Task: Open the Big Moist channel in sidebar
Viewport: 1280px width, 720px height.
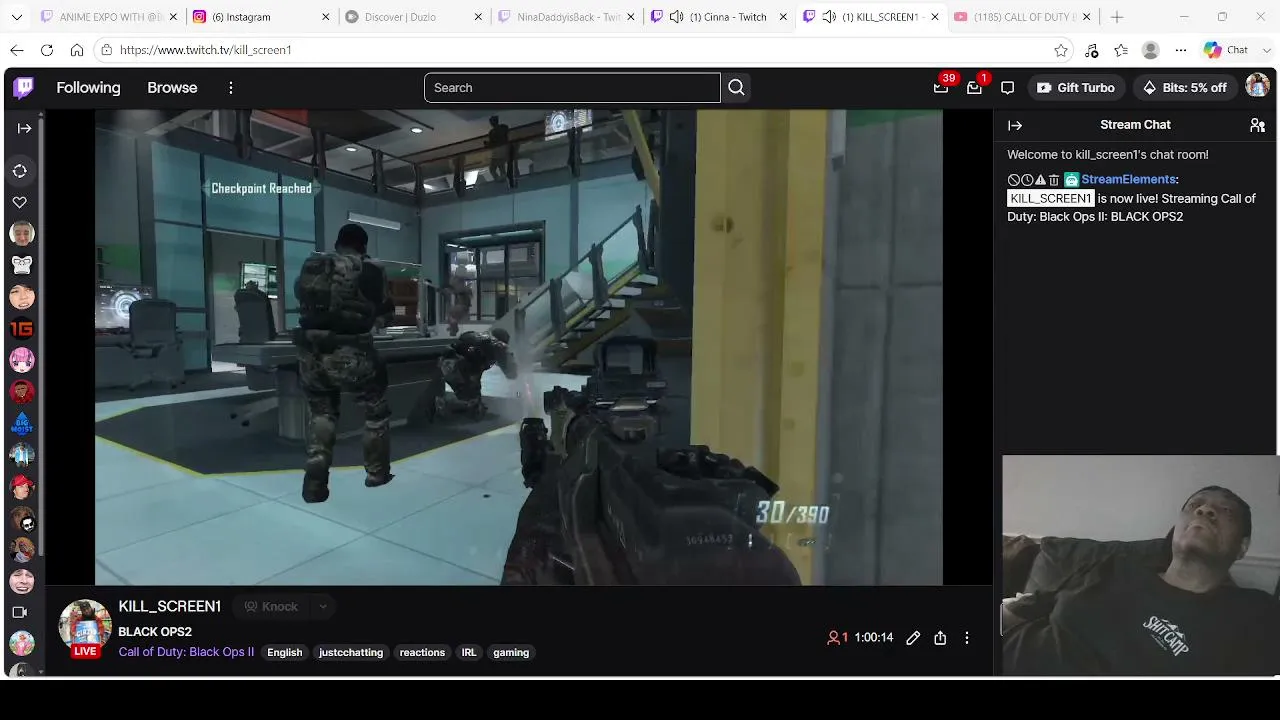Action: [21, 423]
